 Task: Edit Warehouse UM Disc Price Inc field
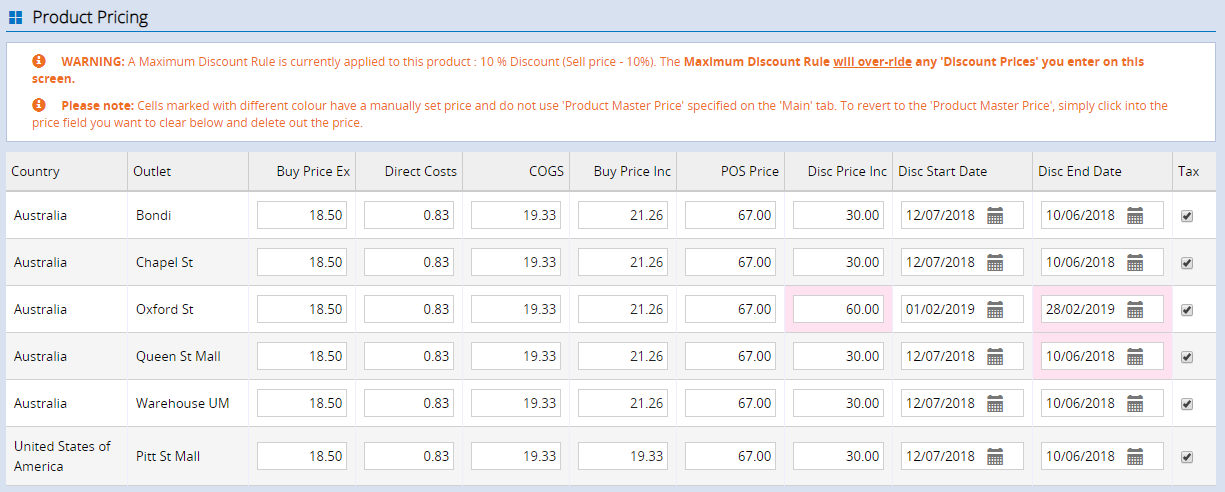(838, 403)
